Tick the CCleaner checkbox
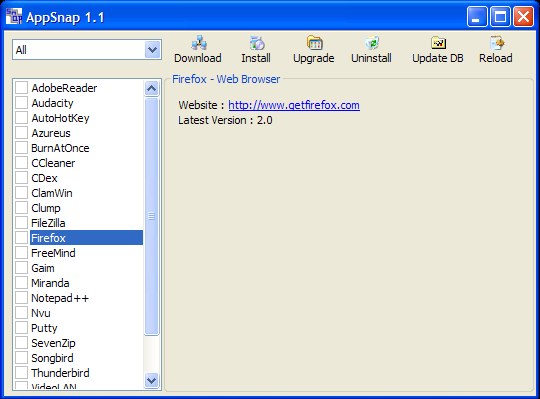 click(21, 162)
